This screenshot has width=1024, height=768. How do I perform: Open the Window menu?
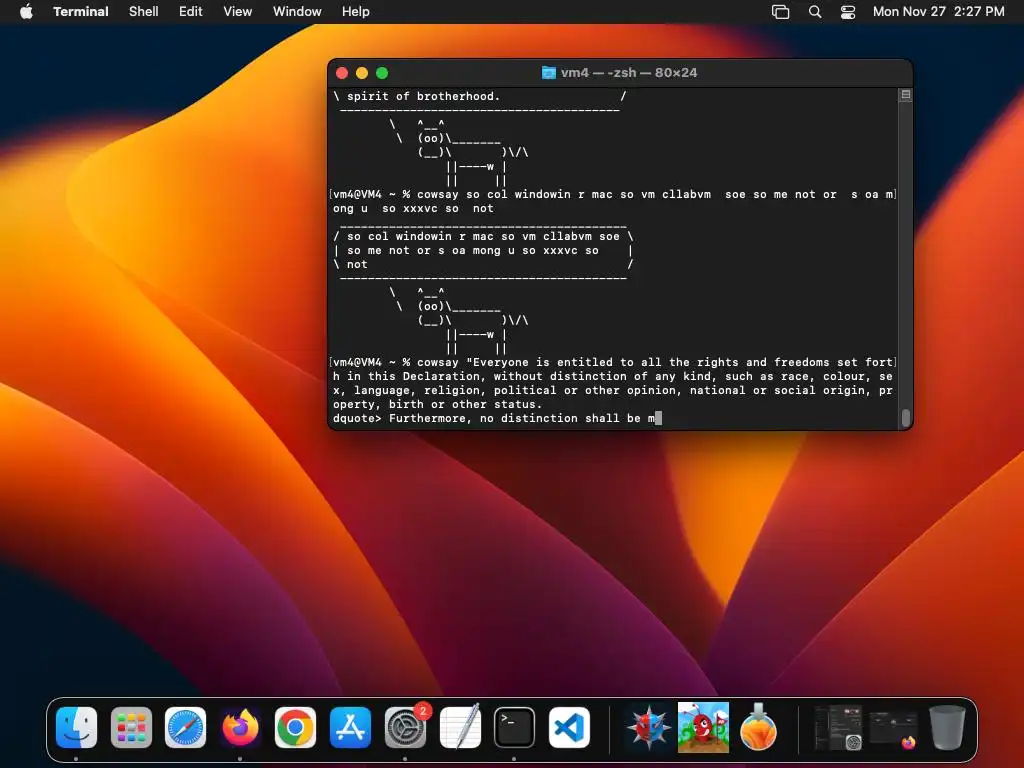coord(297,12)
